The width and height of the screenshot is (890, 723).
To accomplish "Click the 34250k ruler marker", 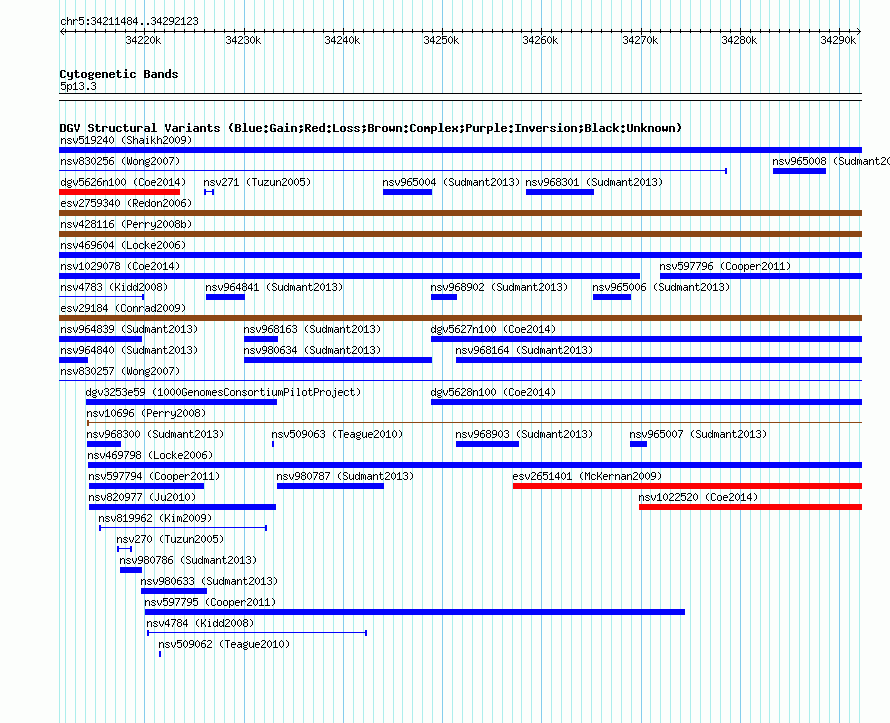I will pos(441,40).
